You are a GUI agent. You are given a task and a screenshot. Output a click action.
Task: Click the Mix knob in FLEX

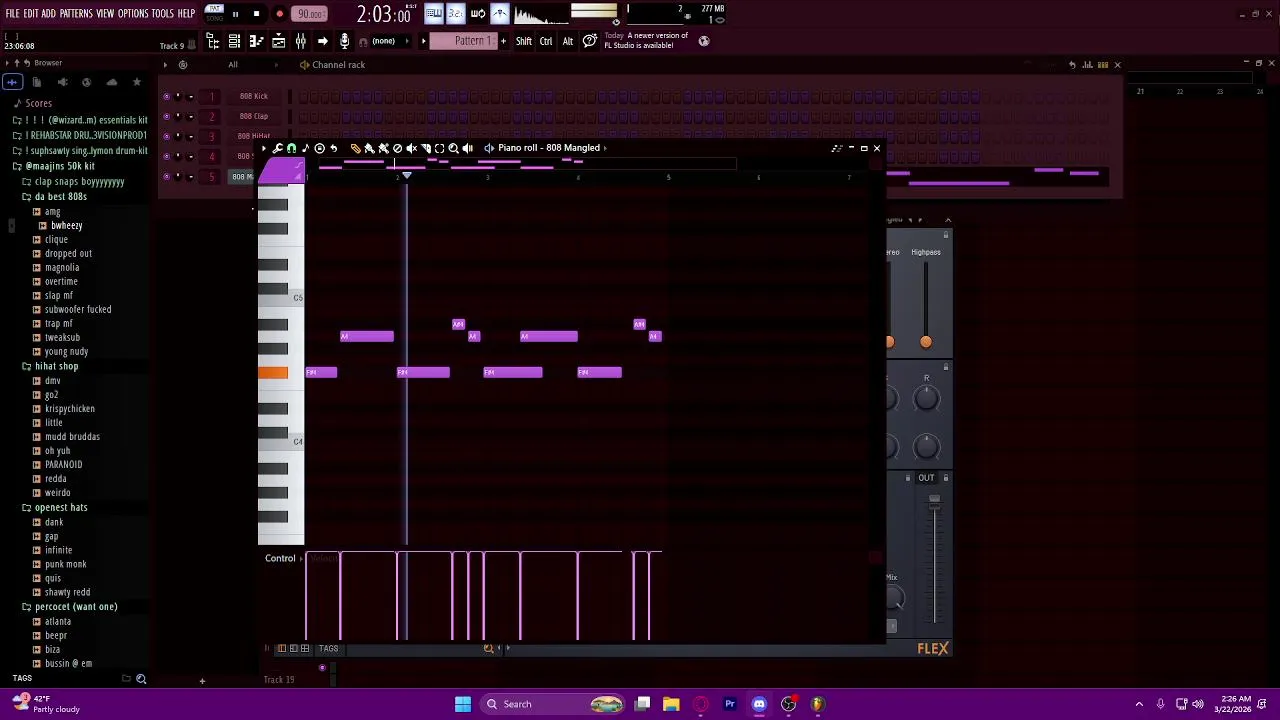pyautogui.click(x=893, y=599)
